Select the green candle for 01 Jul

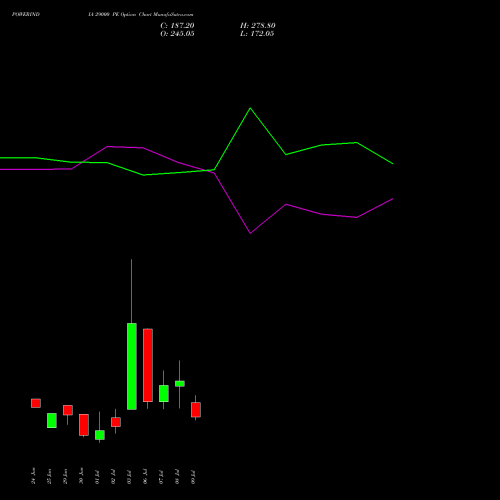[100, 435]
